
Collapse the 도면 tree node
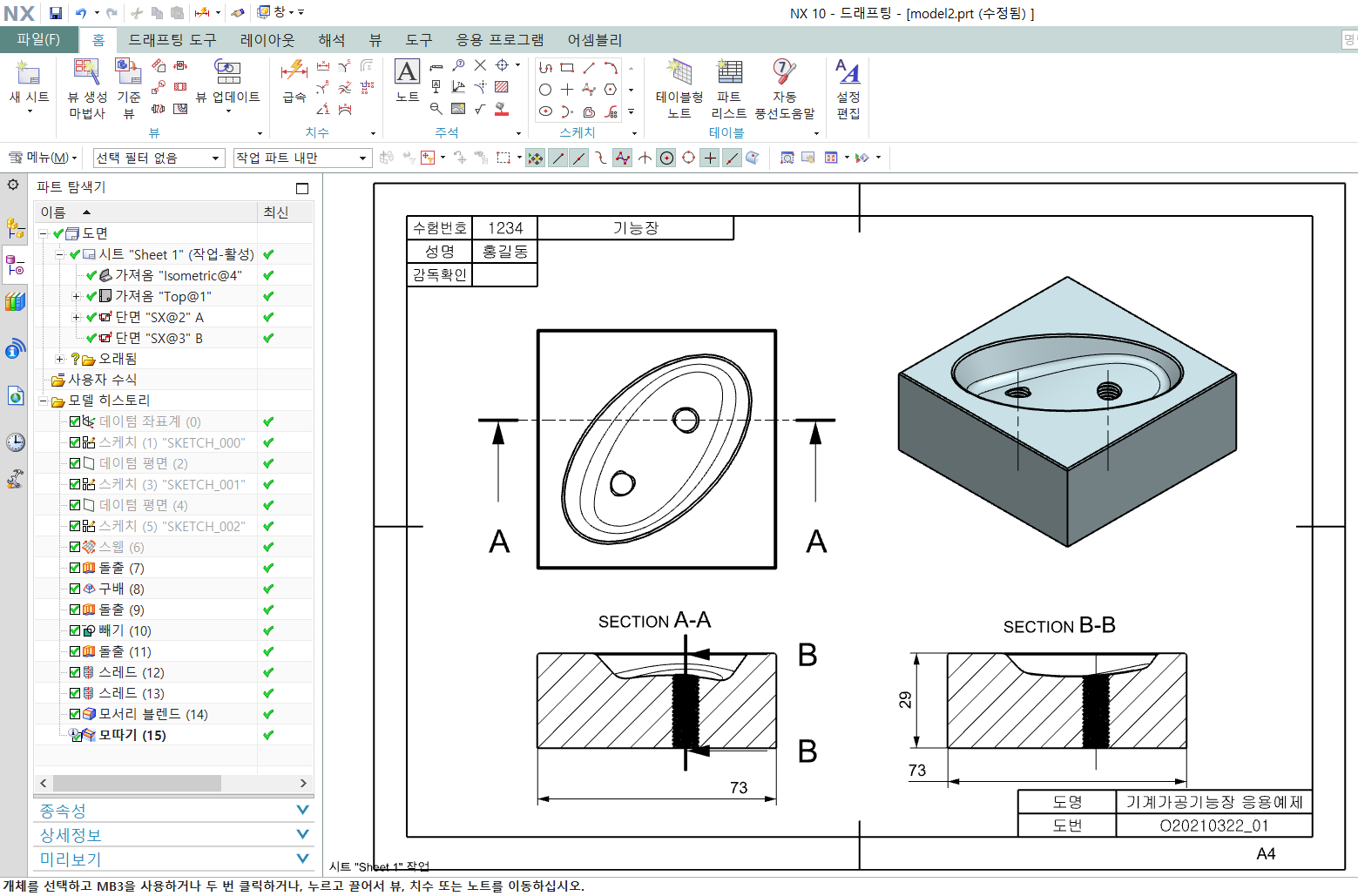(x=44, y=233)
